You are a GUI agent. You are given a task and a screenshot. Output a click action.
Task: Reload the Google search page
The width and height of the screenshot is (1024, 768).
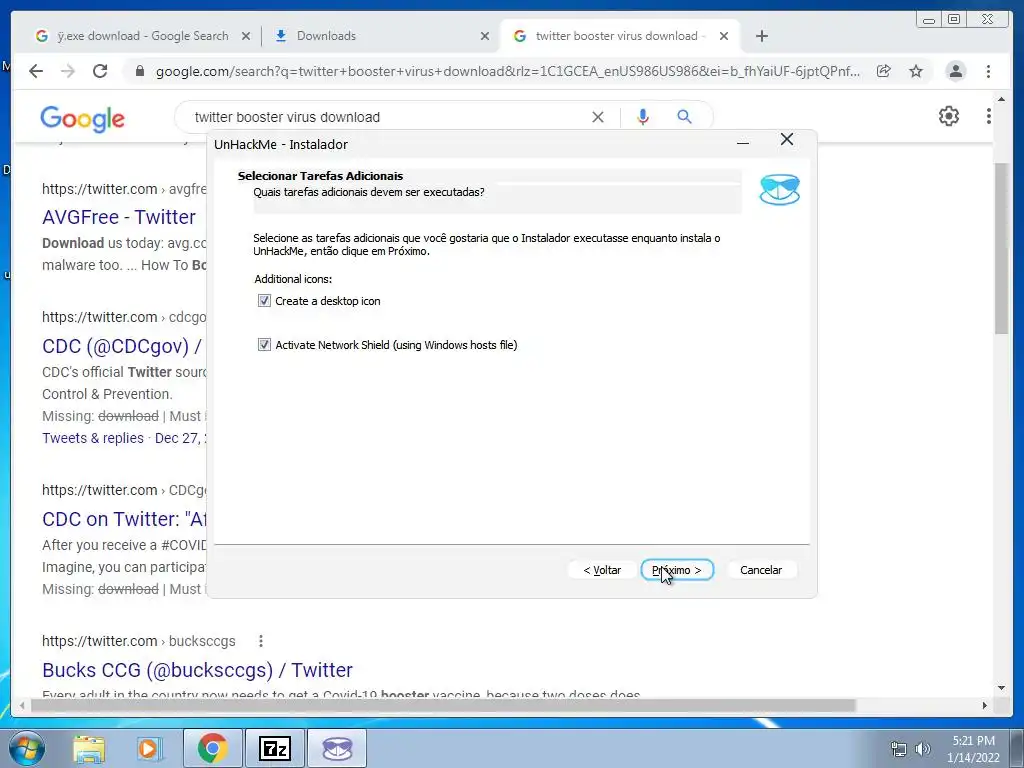click(100, 71)
